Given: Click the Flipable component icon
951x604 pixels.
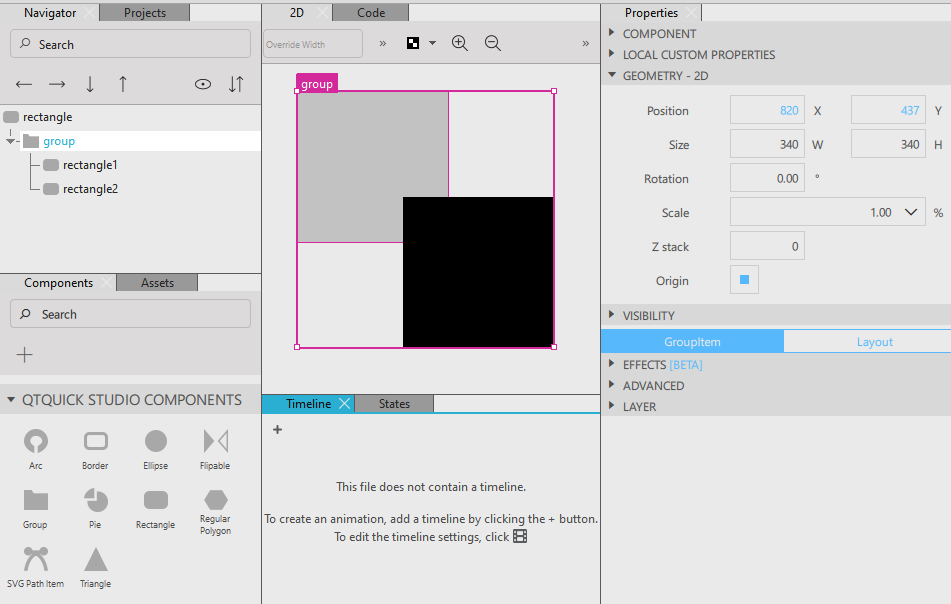Looking at the screenshot, I should [x=215, y=441].
